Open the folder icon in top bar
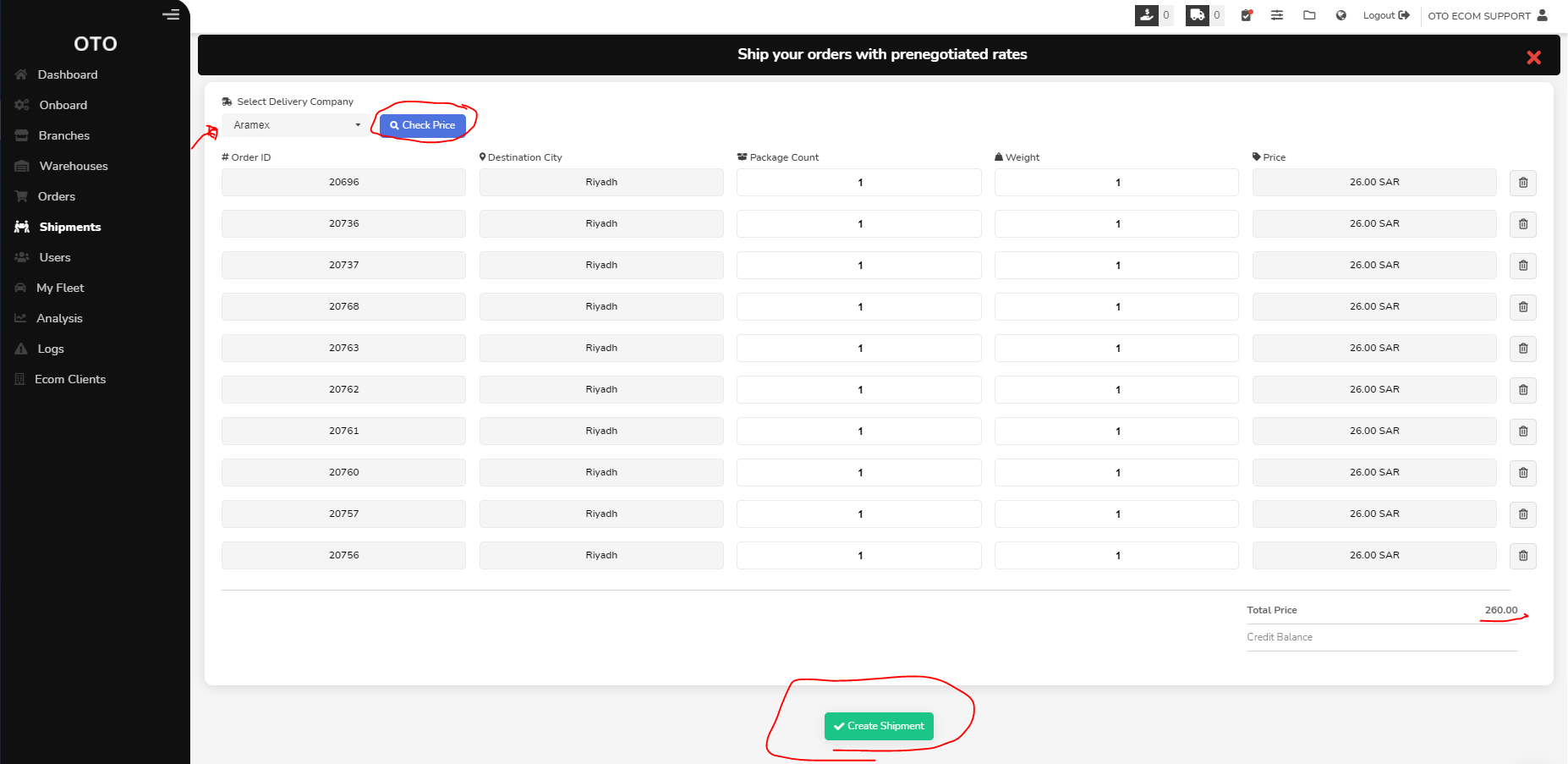Viewport: 1568px width, 764px height. [1309, 15]
